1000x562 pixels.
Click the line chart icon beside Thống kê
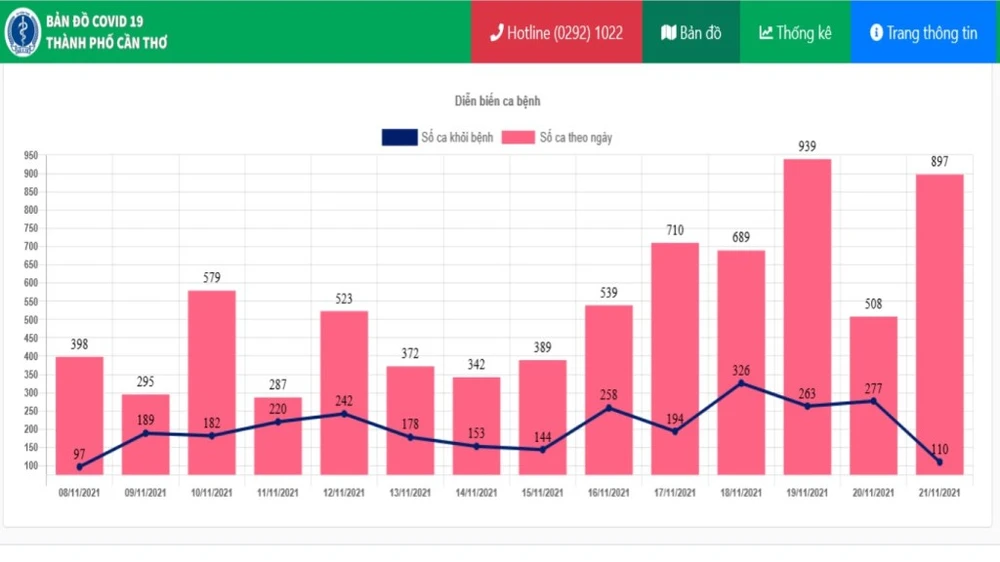(766, 33)
